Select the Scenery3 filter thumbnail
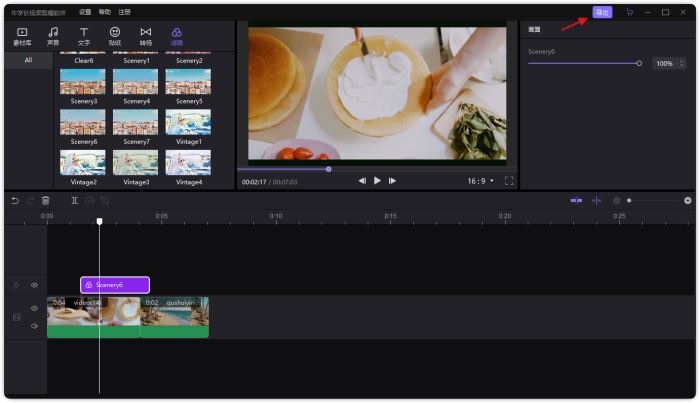Viewport: 700px width, 403px height. (83, 82)
